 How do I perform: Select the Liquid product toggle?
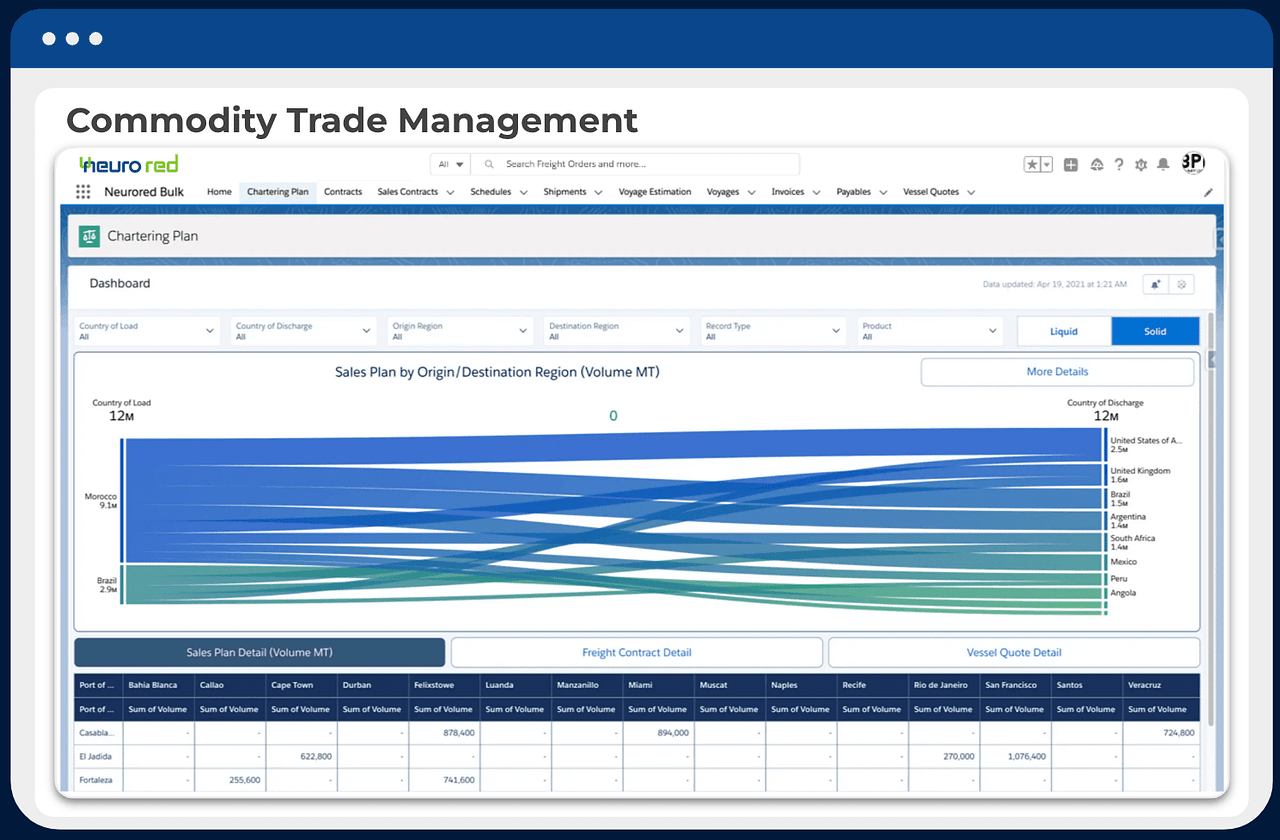1063,330
